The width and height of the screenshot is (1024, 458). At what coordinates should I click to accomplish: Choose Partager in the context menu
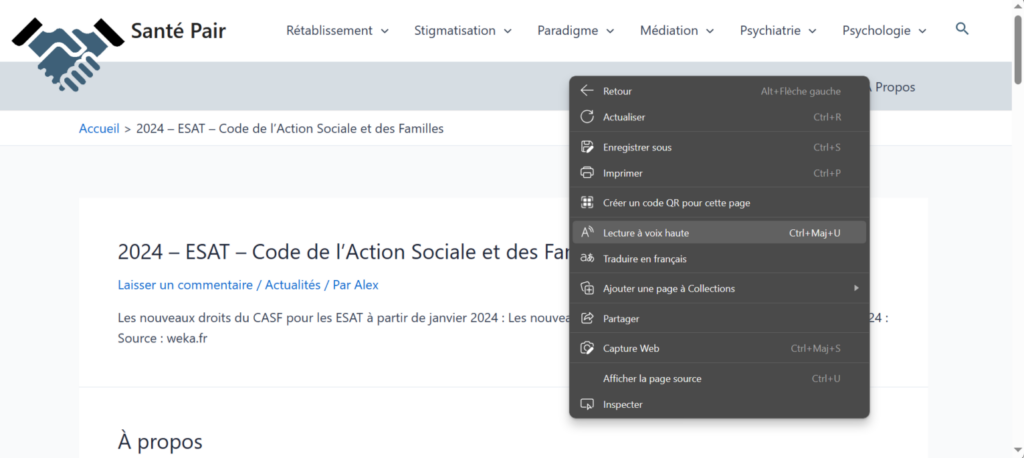point(719,318)
